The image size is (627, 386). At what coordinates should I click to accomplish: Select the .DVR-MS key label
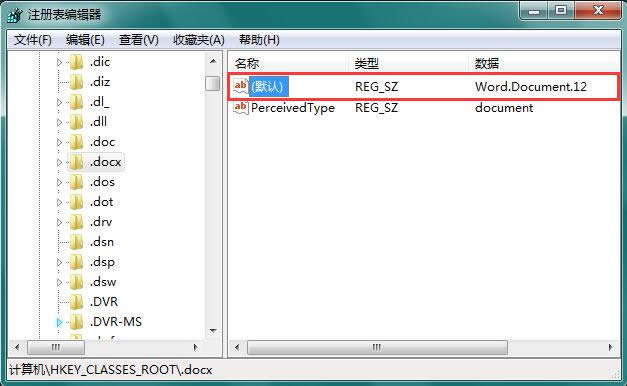point(116,322)
